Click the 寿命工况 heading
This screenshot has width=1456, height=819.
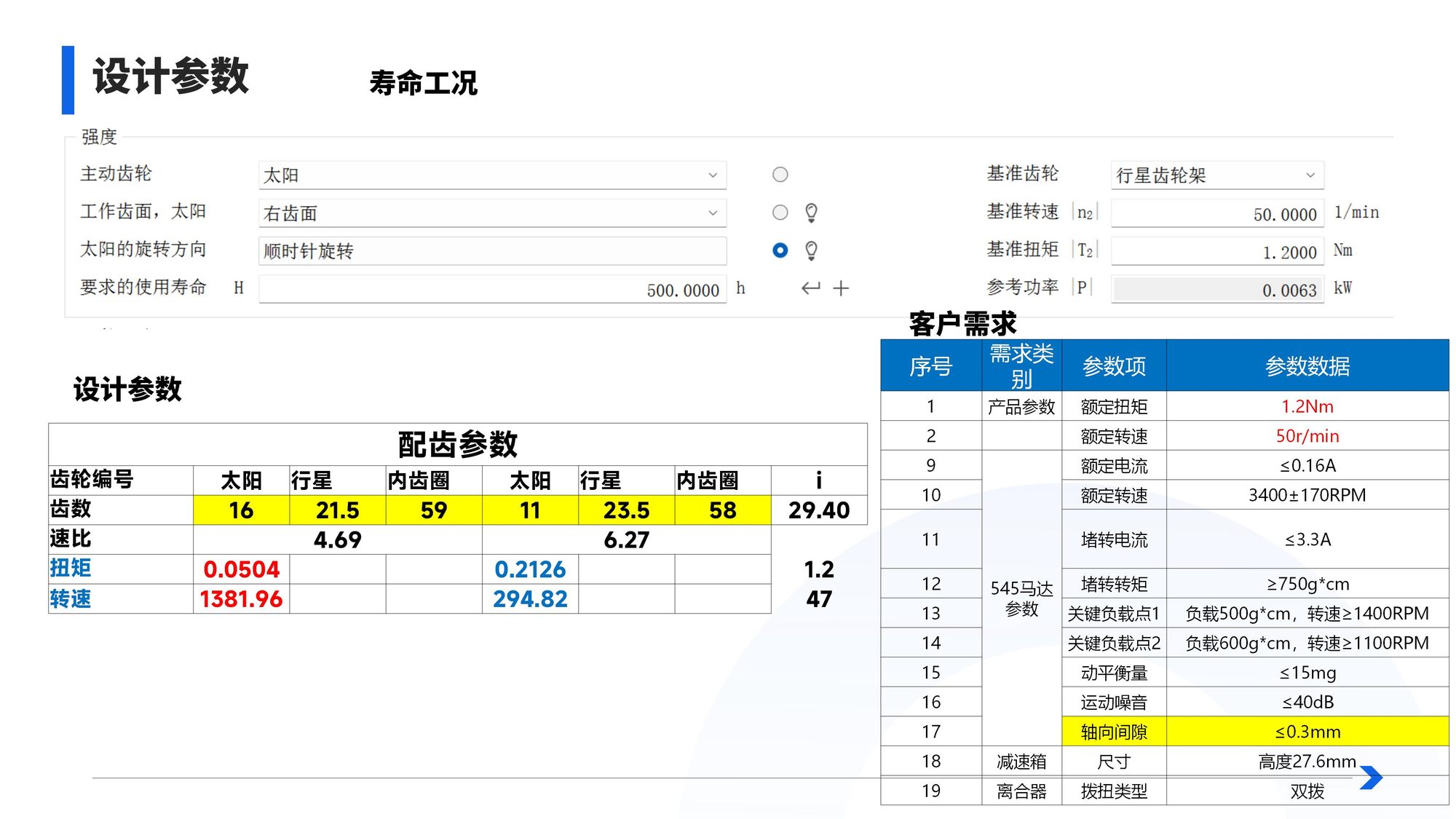[423, 83]
